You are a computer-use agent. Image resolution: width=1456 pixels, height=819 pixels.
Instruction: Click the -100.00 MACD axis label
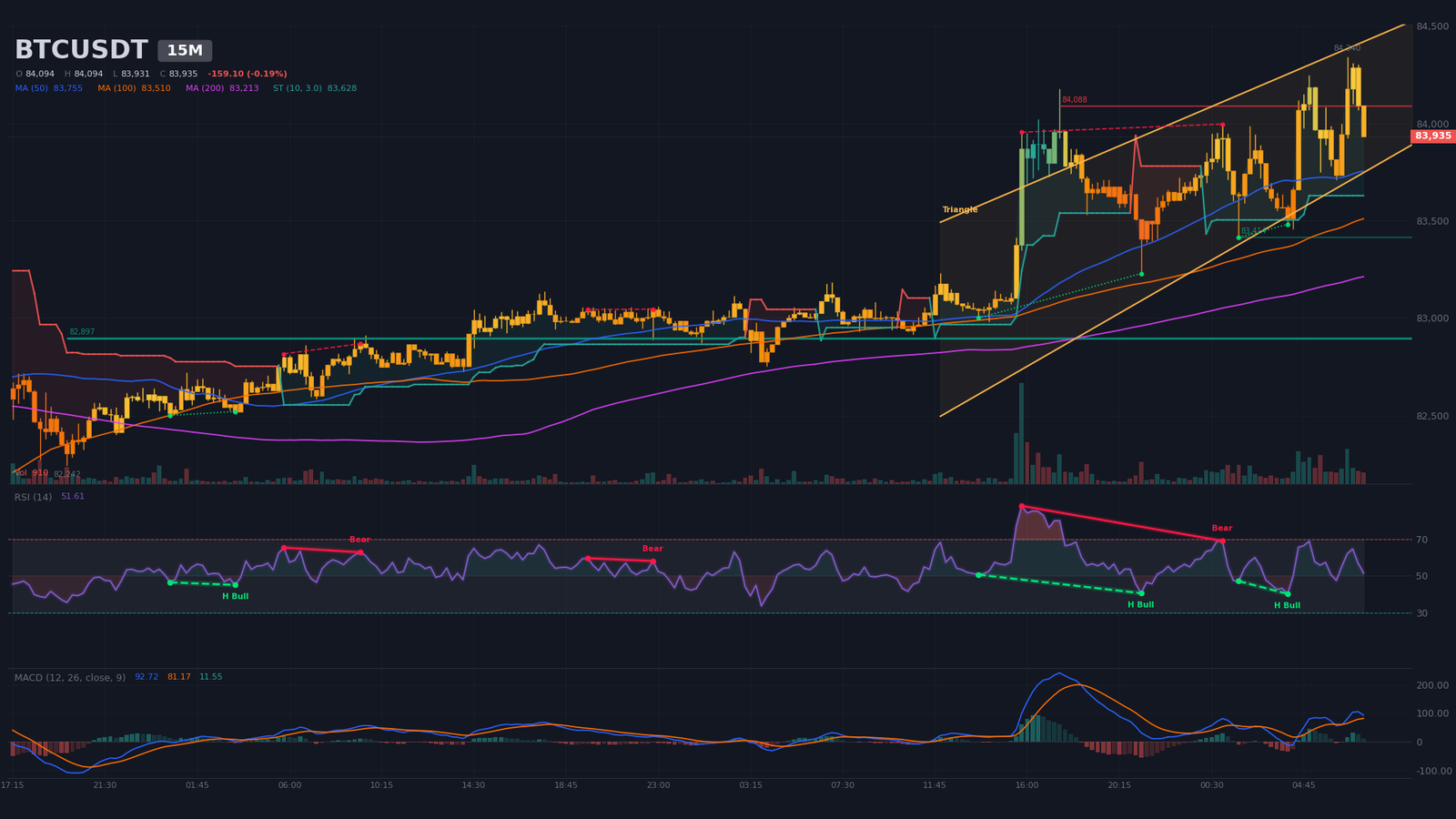1432,771
